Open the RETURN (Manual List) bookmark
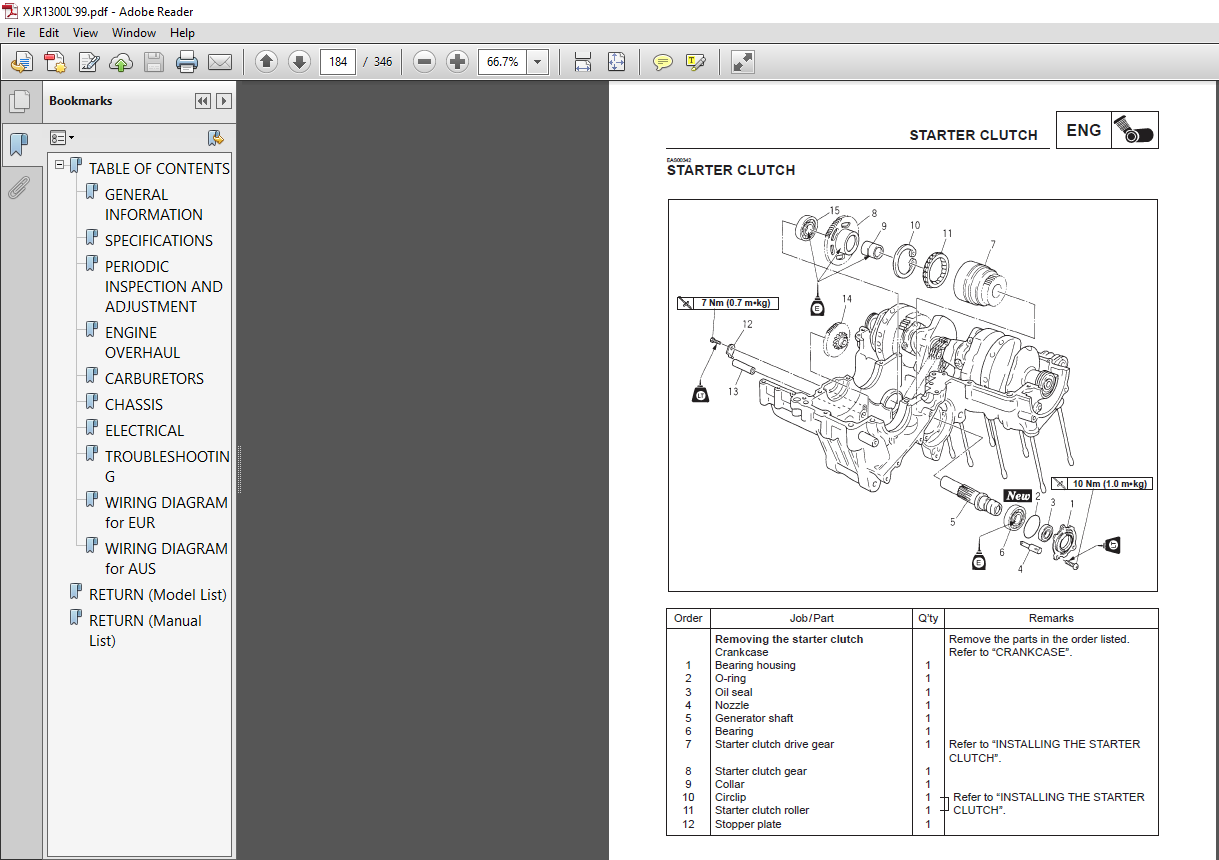Screen dimensions: 1219x860 point(145,630)
